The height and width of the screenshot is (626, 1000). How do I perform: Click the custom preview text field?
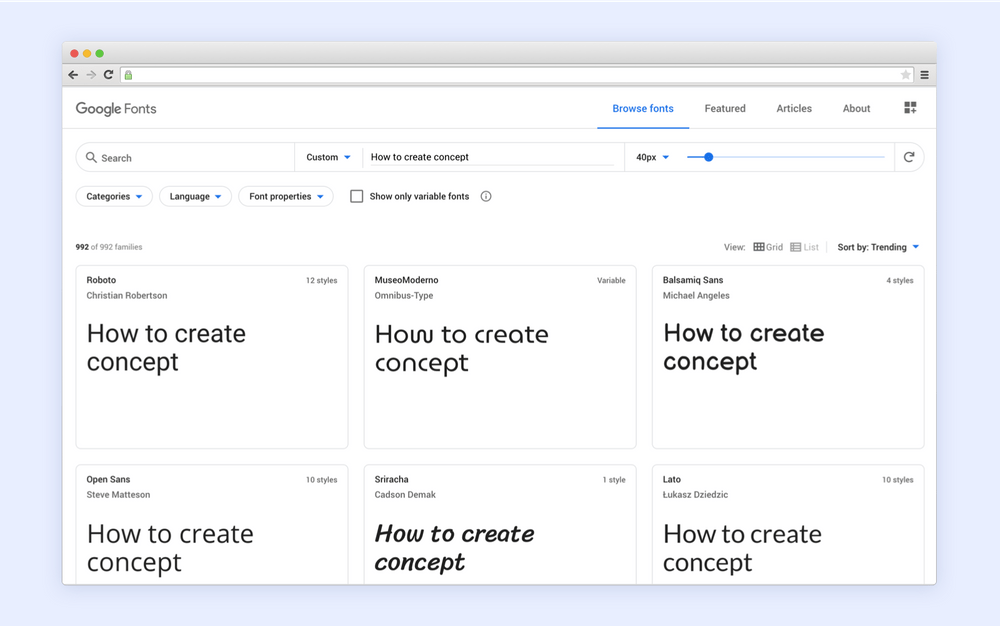pos(492,157)
